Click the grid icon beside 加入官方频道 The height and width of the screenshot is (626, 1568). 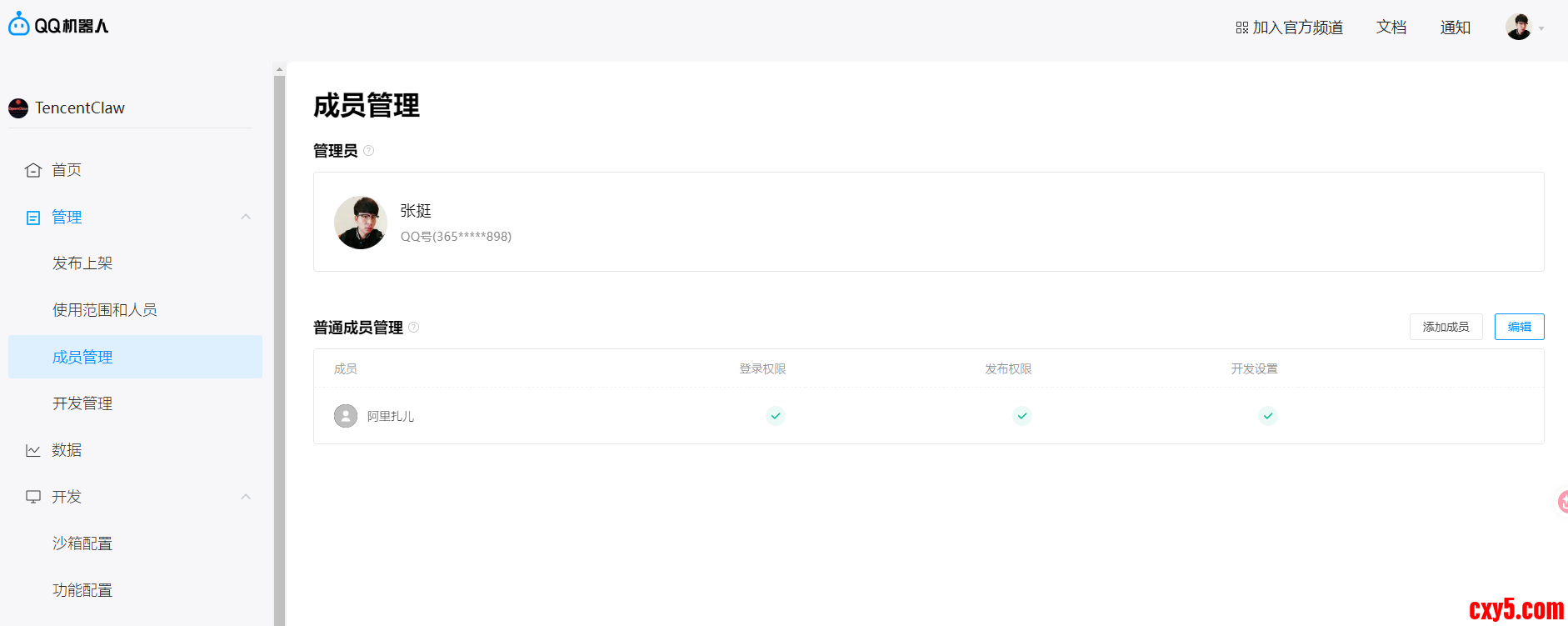[1241, 28]
